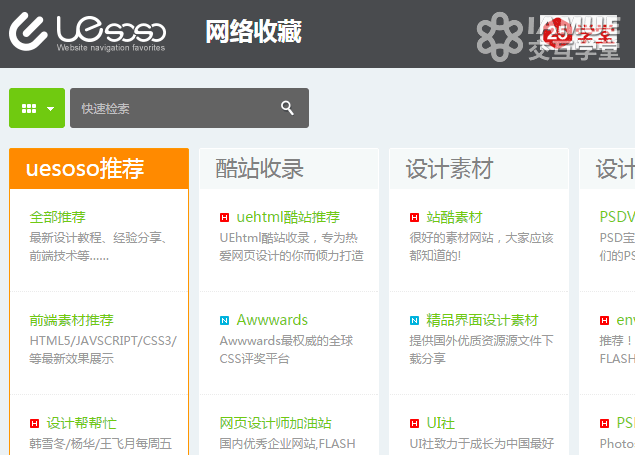Click description 韩雪冬/杨华/王飞月每周五
The image size is (635, 455).
tap(100, 444)
